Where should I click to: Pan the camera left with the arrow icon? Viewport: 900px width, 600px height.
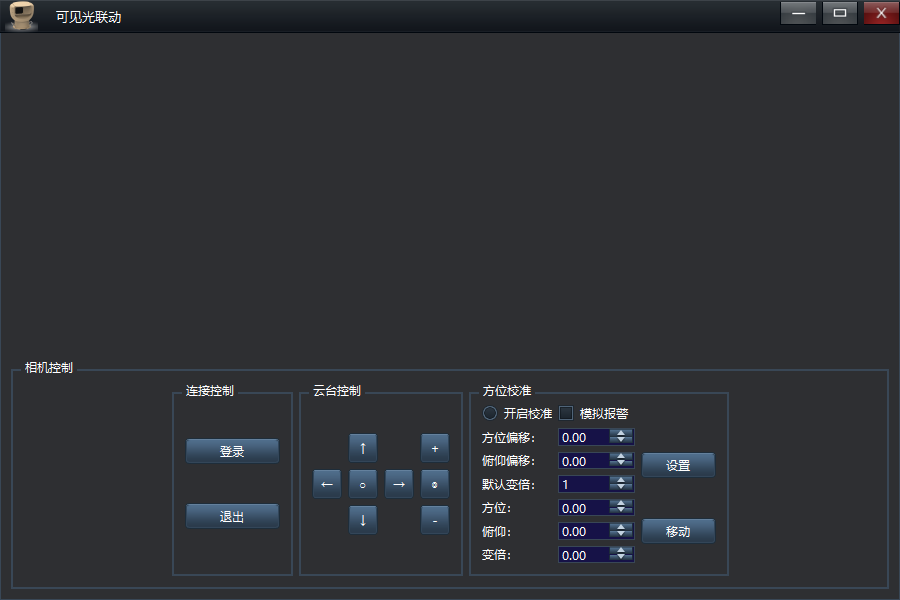tap(326, 484)
